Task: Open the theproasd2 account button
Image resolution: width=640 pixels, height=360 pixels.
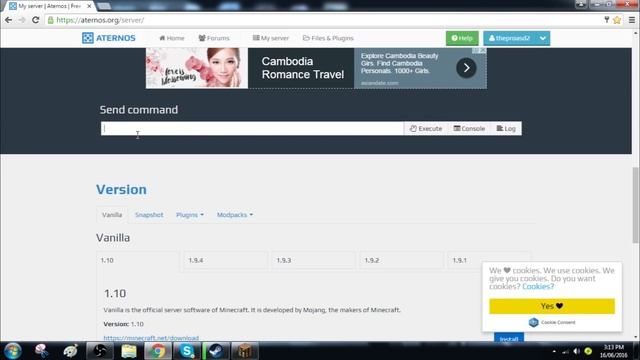Action: [509, 38]
